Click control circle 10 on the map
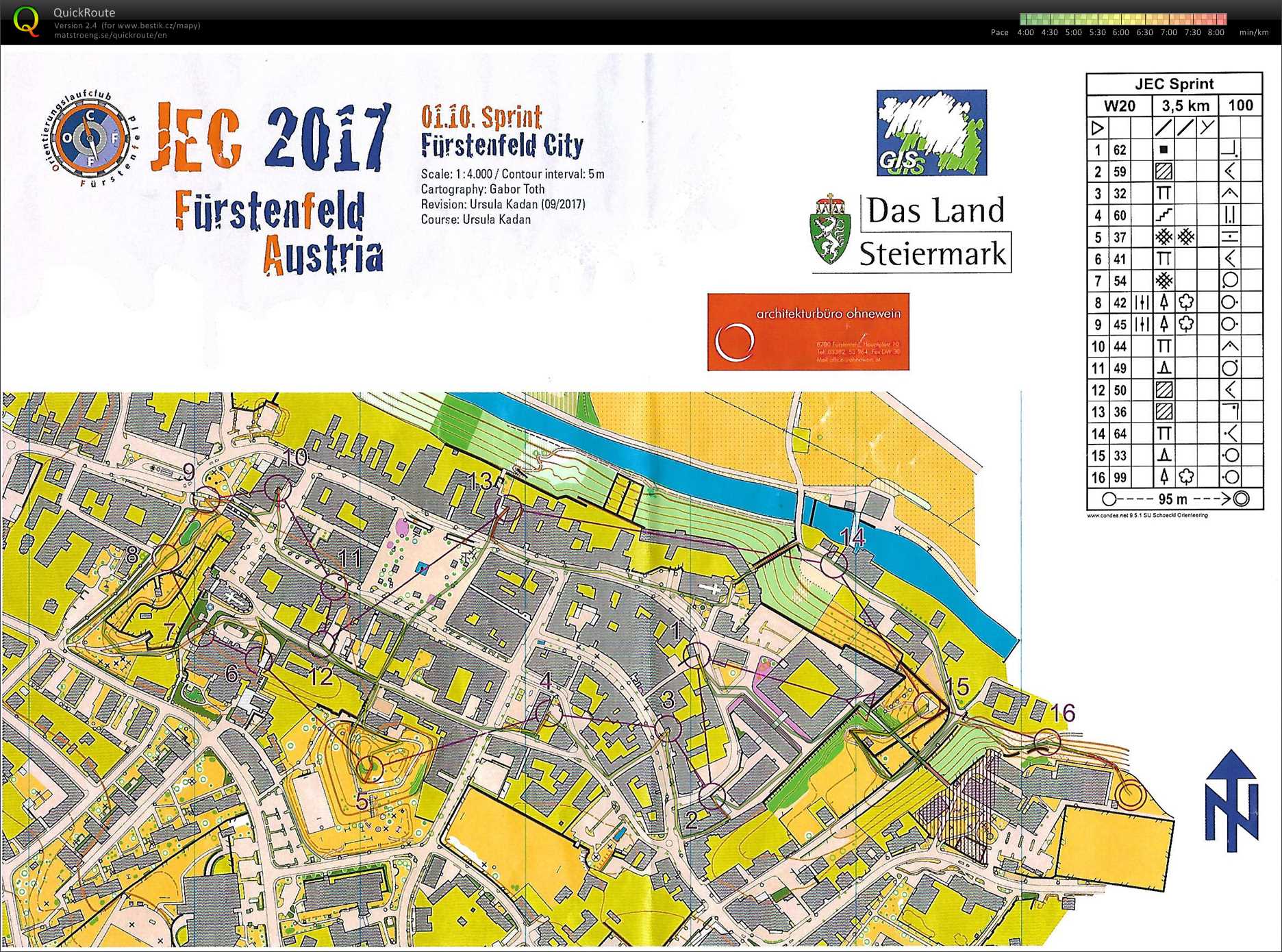Image resolution: width=1282 pixels, height=952 pixels. pos(278,487)
